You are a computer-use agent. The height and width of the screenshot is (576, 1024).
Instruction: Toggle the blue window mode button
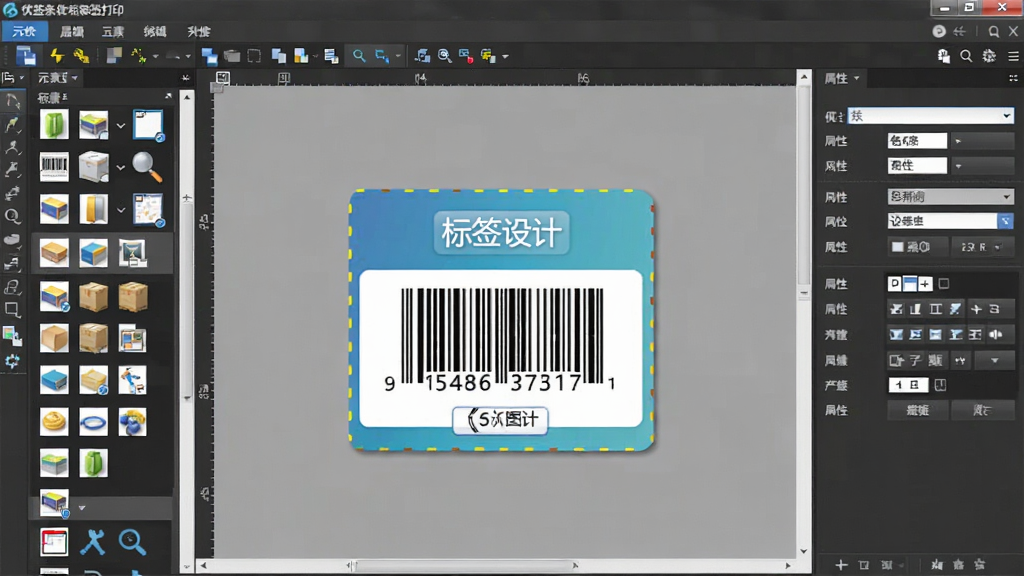point(910,283)
